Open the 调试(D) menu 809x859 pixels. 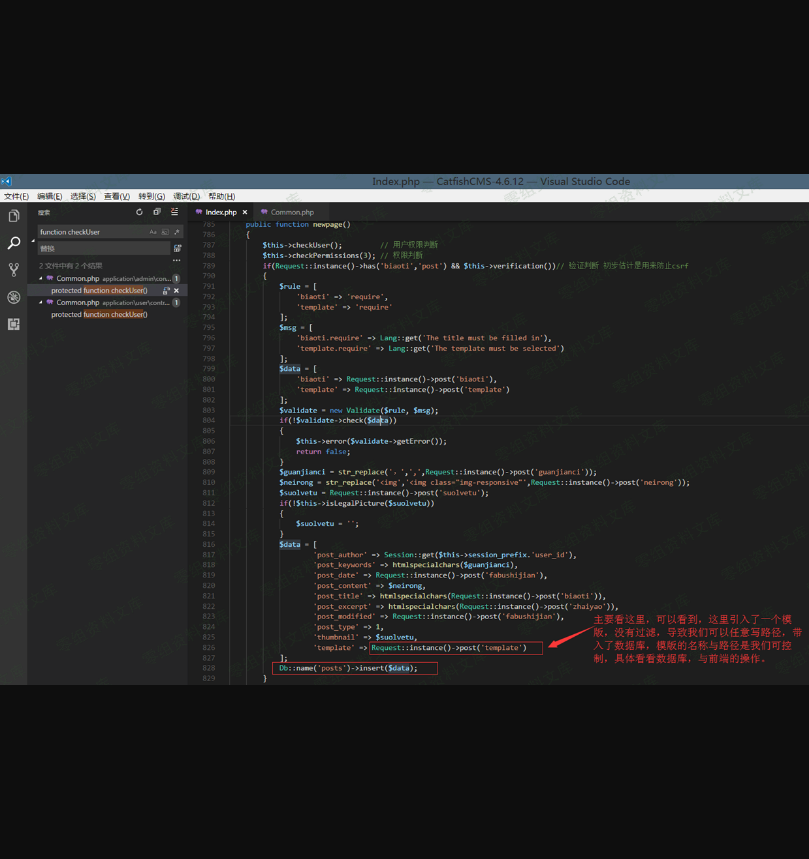[187, 196]
